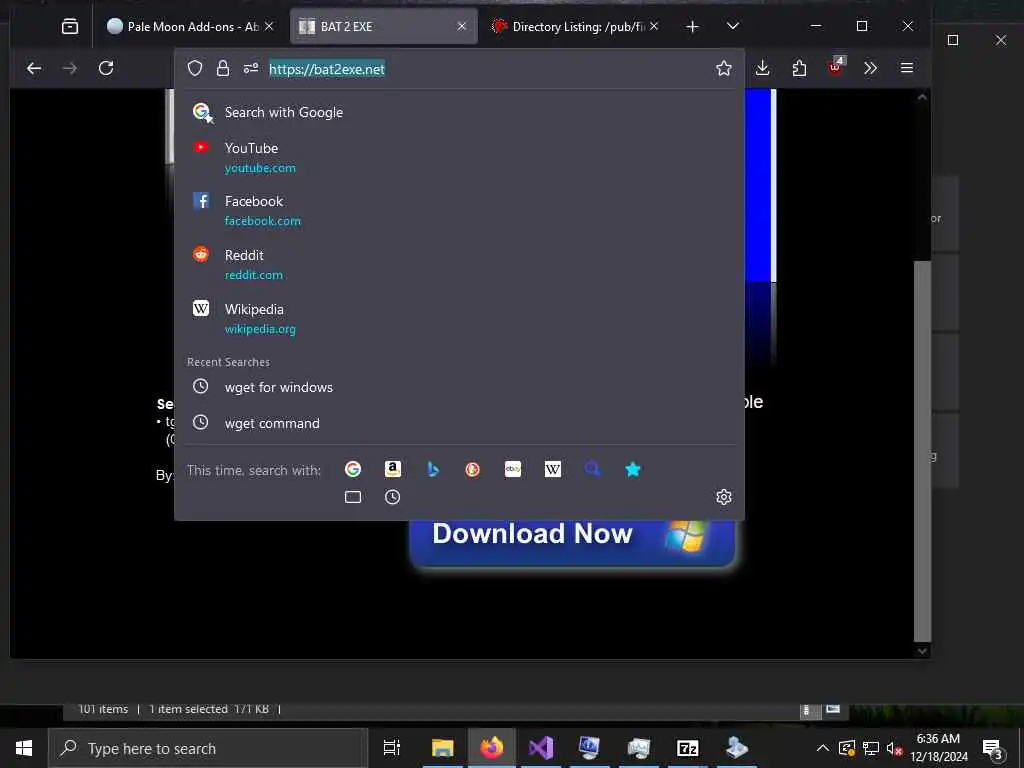Click the muted volume tray icon
Image resolution: width=1024 pixels, height=768 pixels.
[894, 748]
